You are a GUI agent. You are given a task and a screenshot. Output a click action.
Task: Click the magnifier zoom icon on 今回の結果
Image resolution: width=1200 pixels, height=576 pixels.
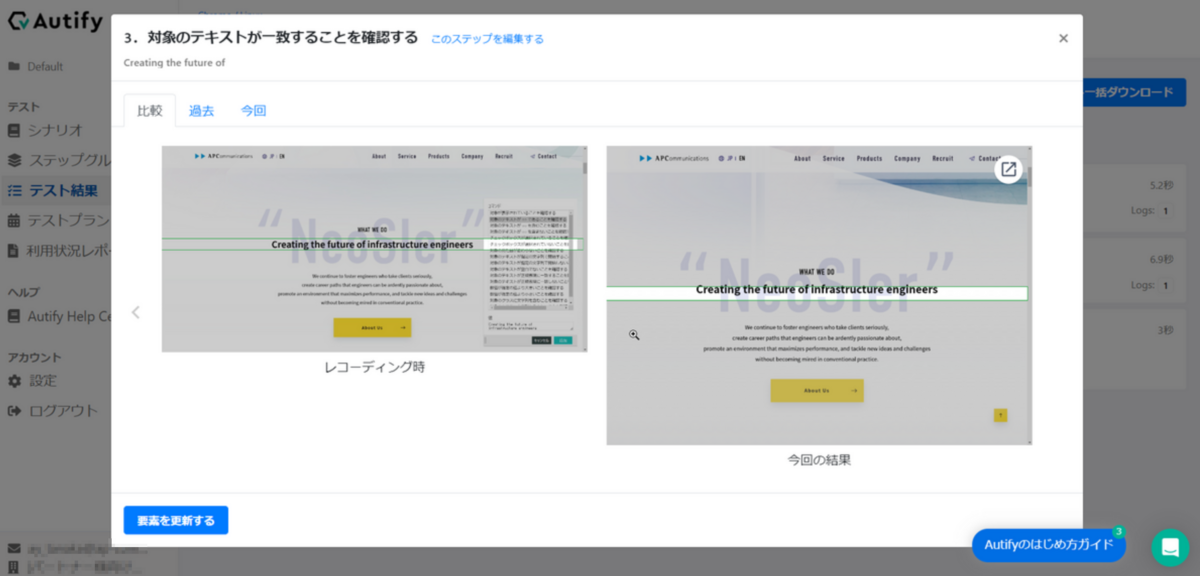coord(633,334)
